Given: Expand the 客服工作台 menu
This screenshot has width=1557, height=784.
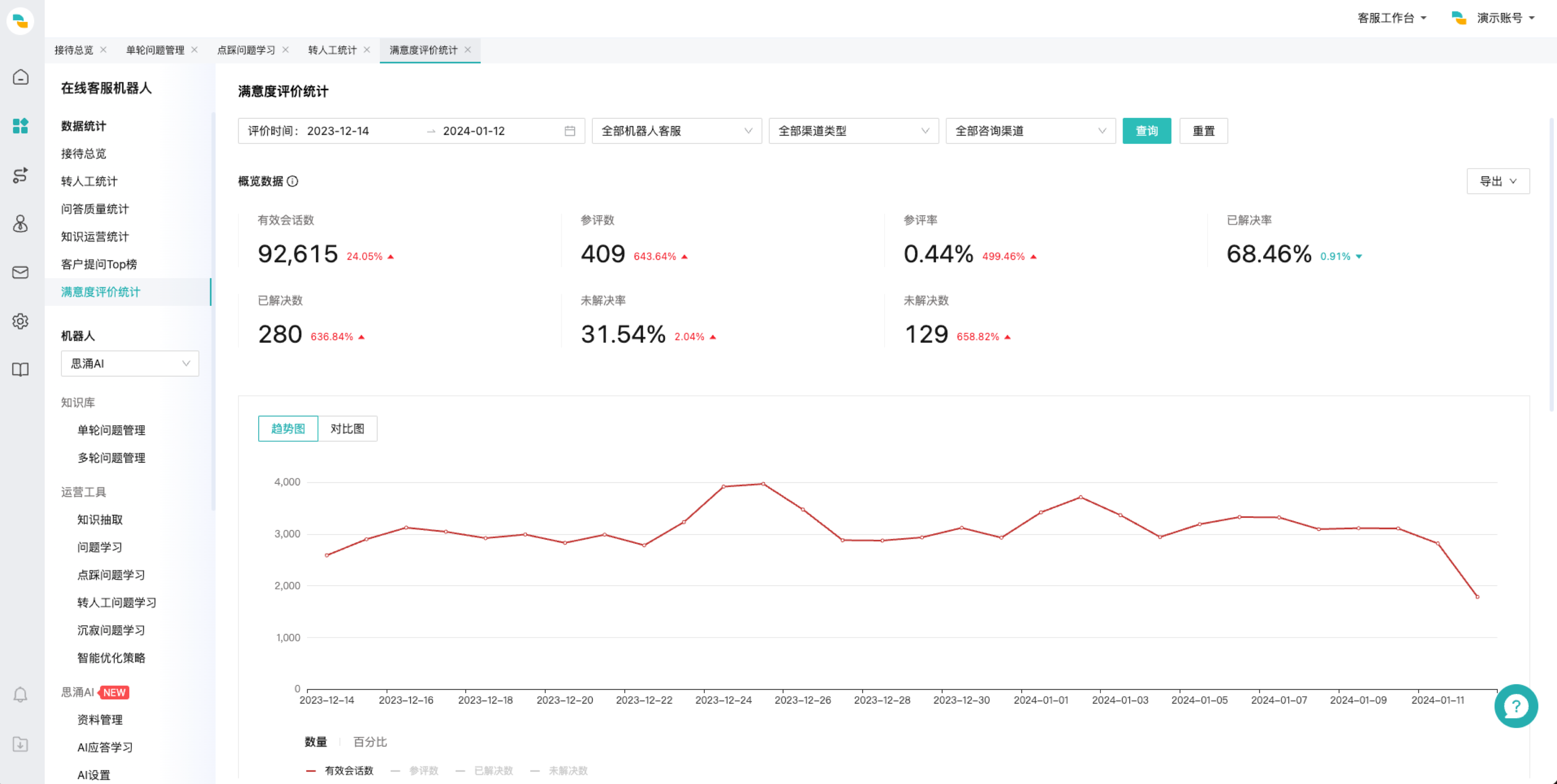Looking at the screenshot, I should point(1392,18).
